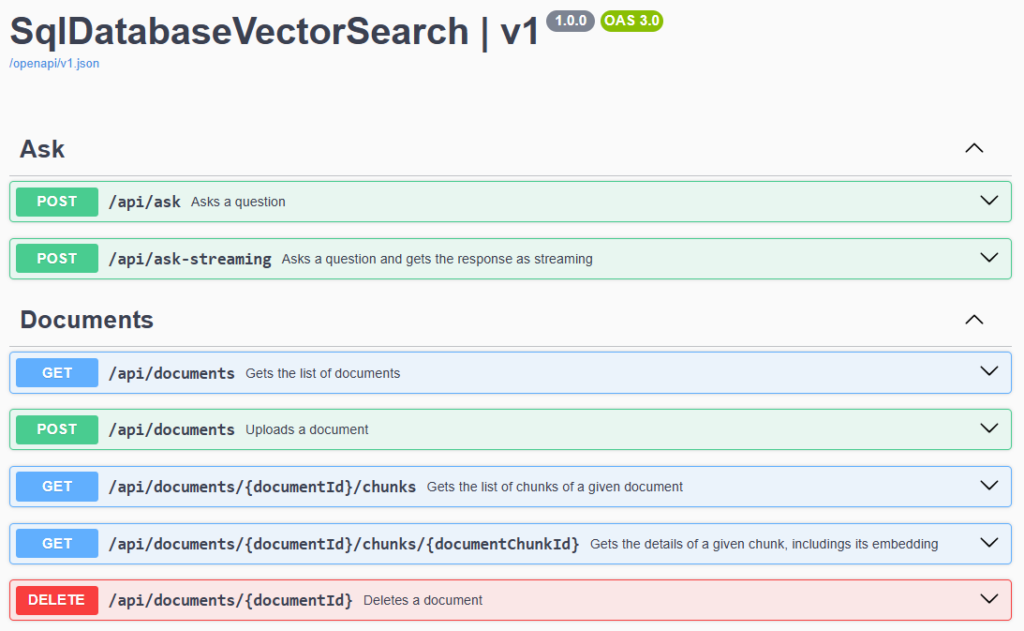The image size is (1024, 631).
Task: Click the DELETE badge on /api/documents/{documentId}
Action: click(x=56, y=600)
